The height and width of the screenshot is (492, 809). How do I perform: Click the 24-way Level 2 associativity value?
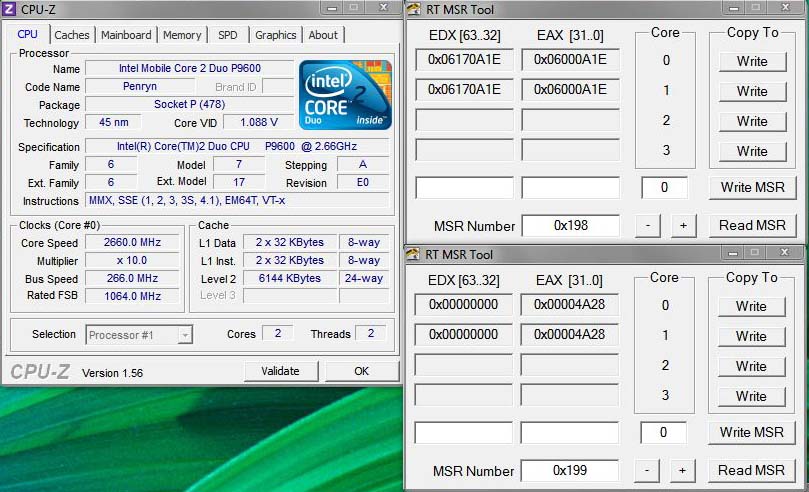coord(364,278)
